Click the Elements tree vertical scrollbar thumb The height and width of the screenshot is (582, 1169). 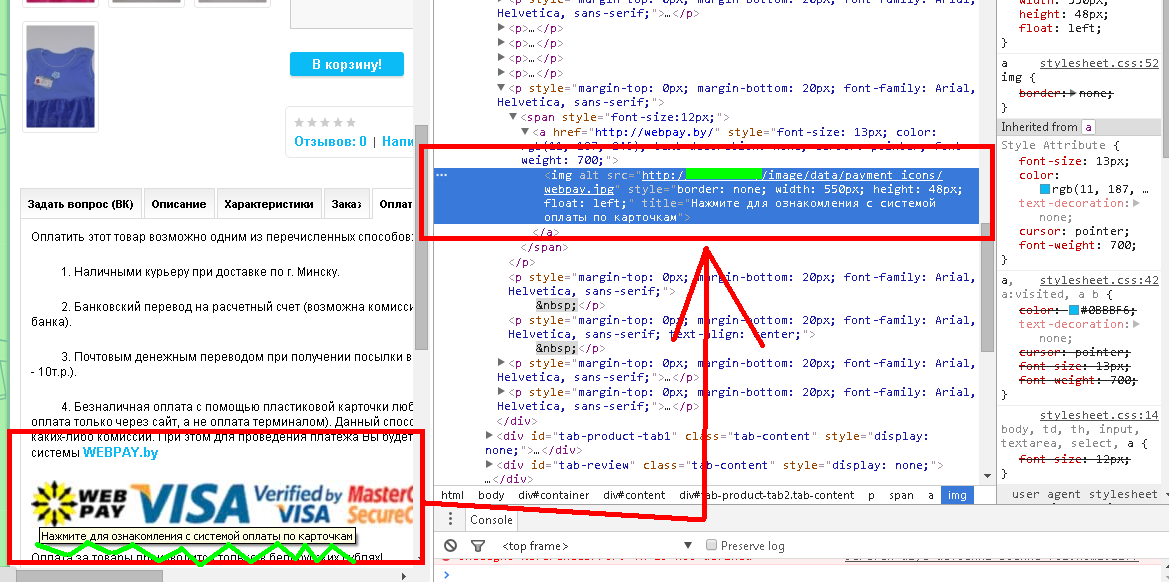pyautogui.click(x=987, y=287)
